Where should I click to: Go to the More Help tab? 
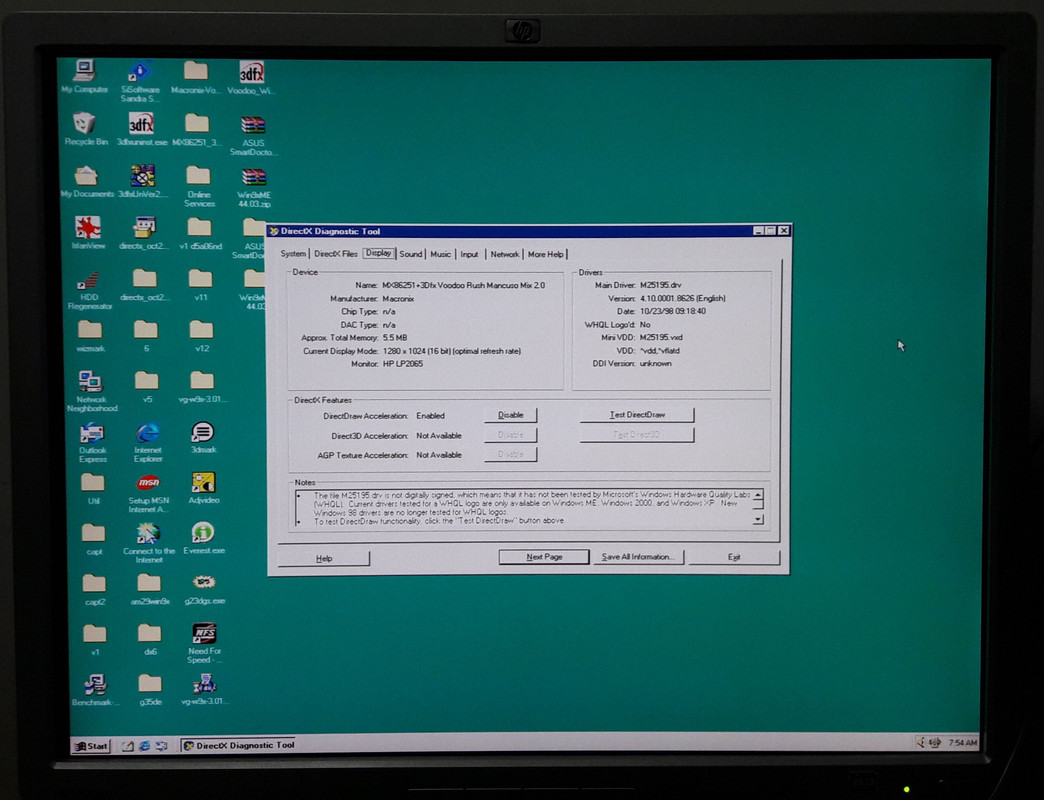point(545,254)
